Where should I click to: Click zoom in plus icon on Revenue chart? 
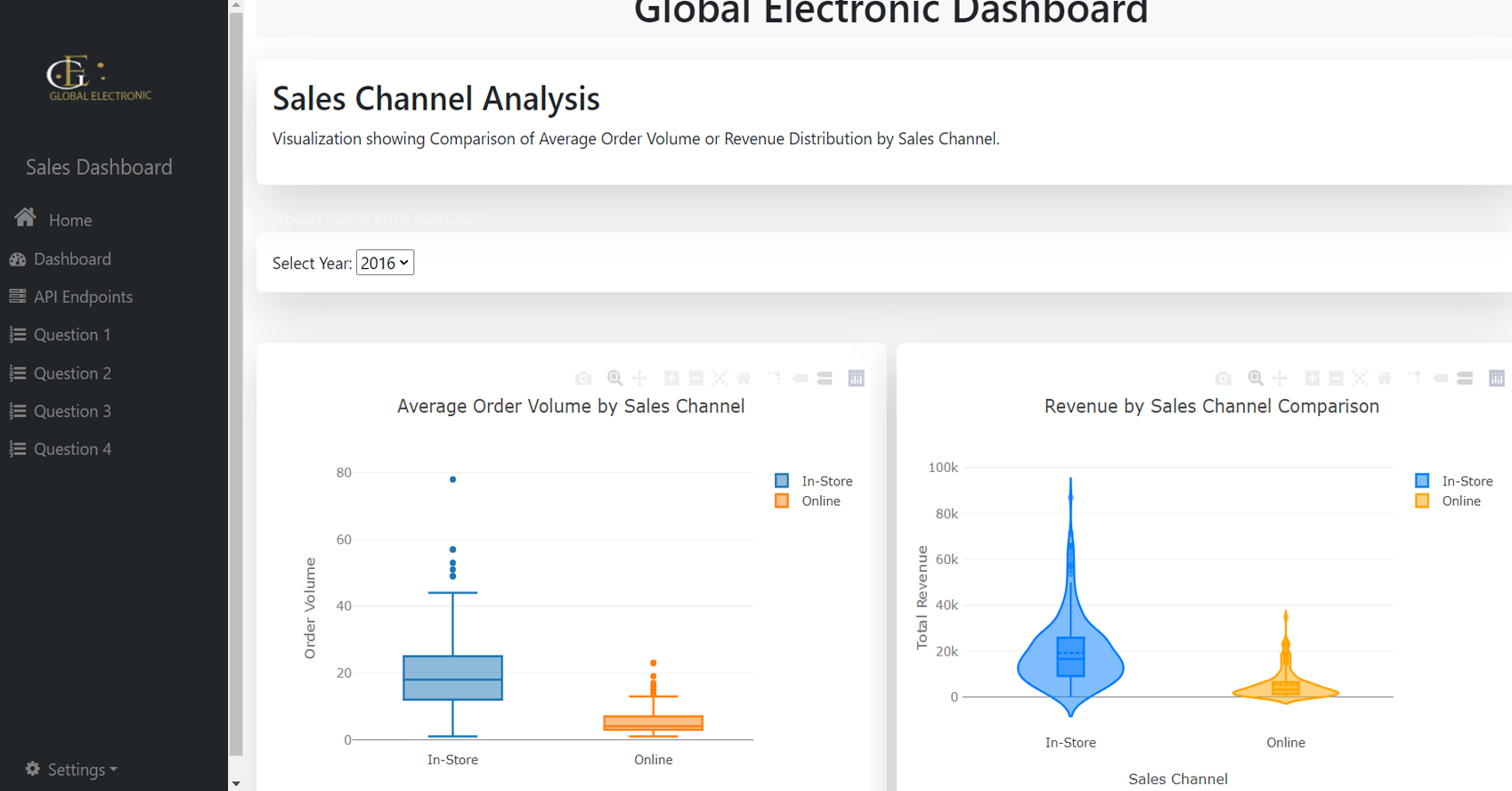(1312, 379)
